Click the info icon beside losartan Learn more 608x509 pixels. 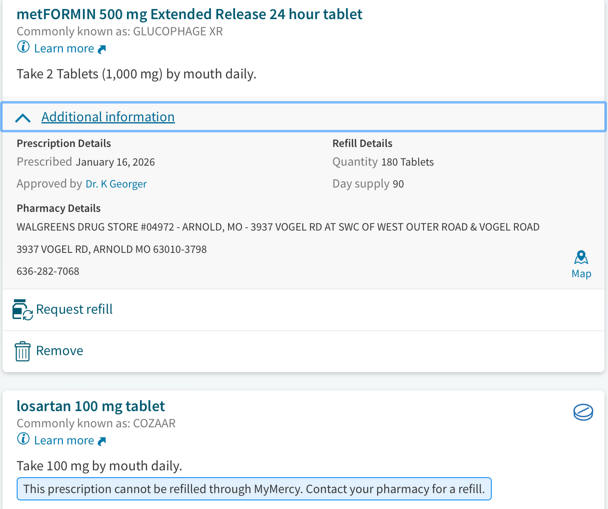coord(23,439)
